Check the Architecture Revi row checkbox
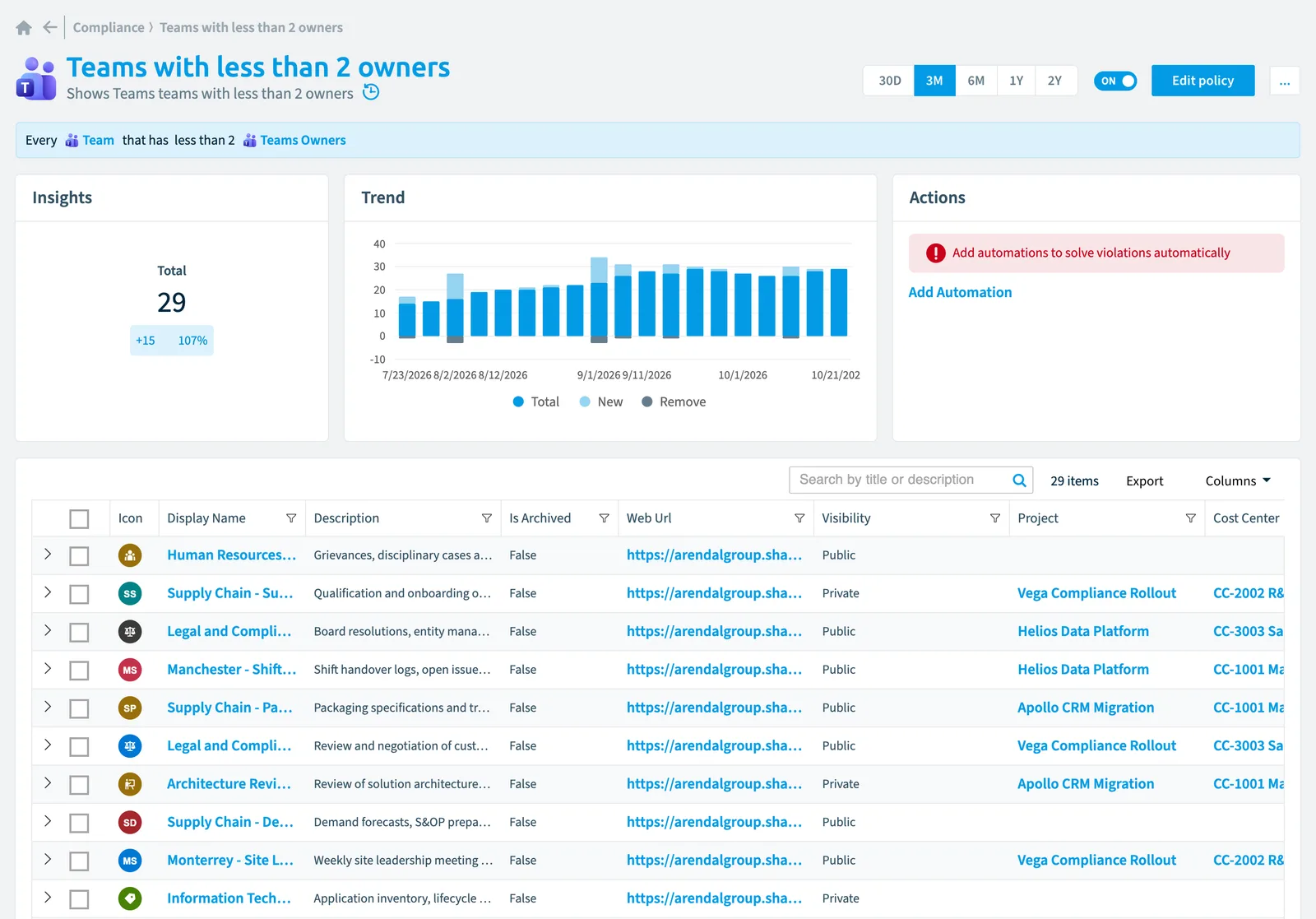Screen dimensions: 1316x919 79,786
